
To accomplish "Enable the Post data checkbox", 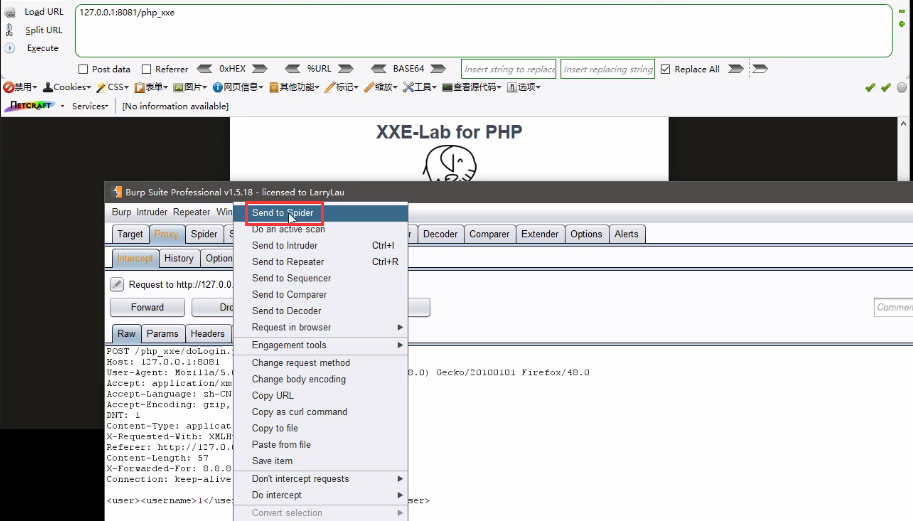I will pos(83,69).
